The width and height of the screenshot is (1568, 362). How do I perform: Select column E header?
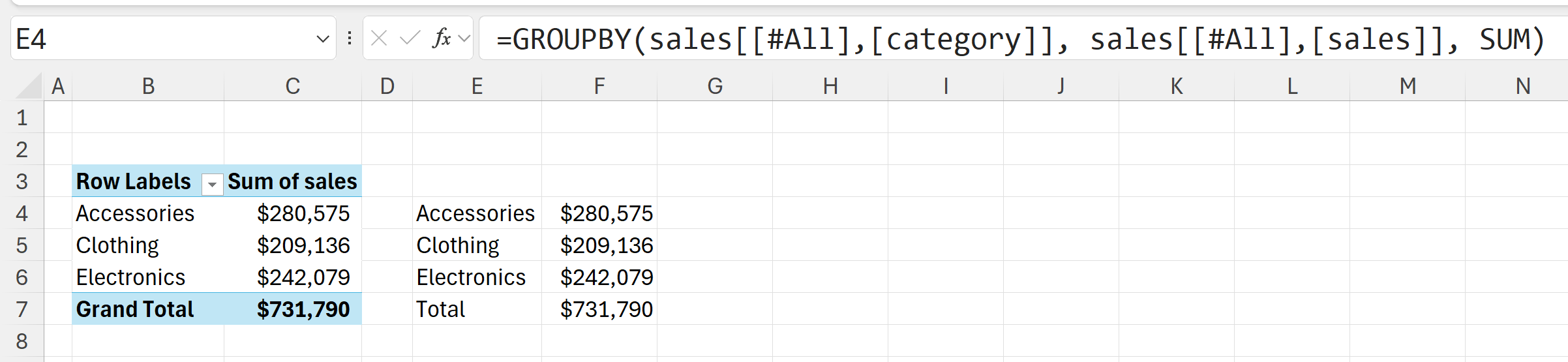(x=477, y=86)
